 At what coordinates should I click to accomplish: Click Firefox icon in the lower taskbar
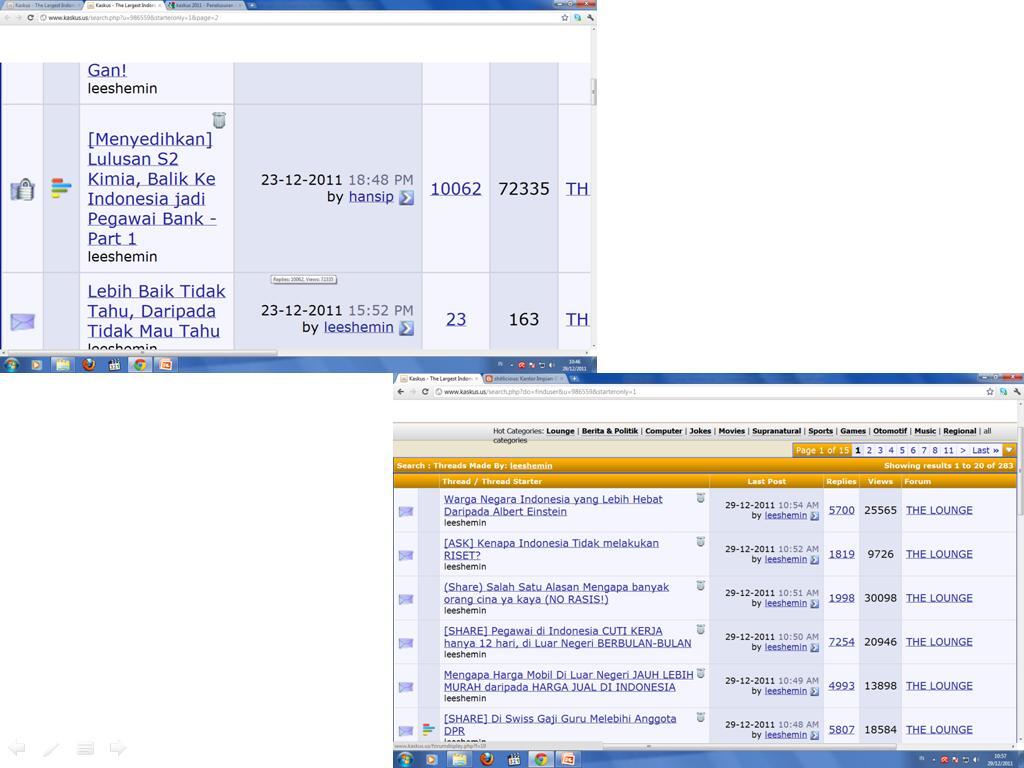(487, 759)
